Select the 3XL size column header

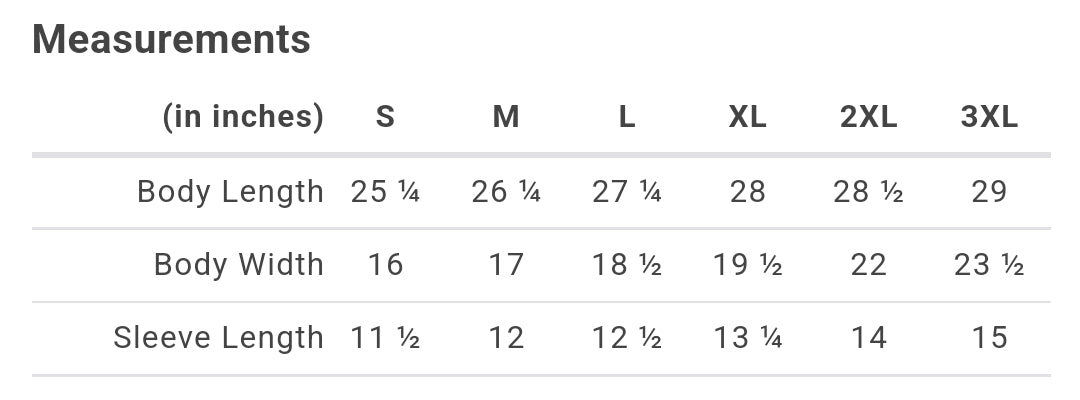(x=989, y=117)
